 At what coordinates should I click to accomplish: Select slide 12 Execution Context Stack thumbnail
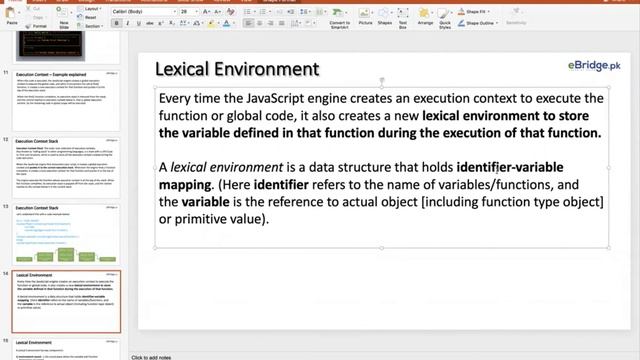[66, 167]
